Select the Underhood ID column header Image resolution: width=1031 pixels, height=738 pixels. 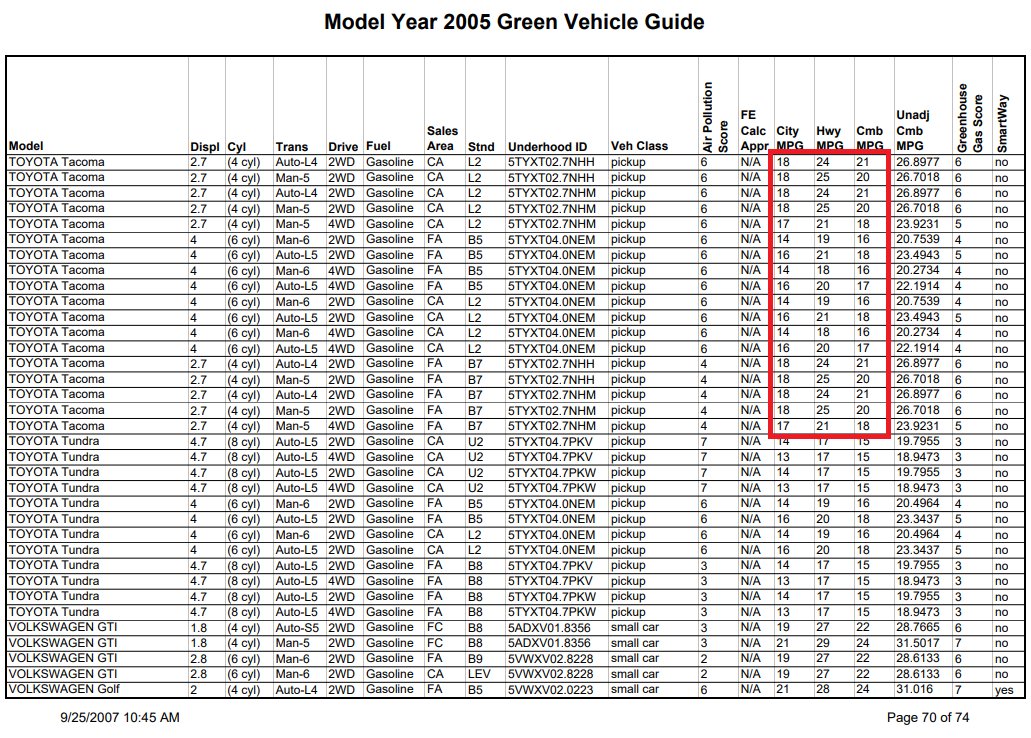(x=547, y=147)
